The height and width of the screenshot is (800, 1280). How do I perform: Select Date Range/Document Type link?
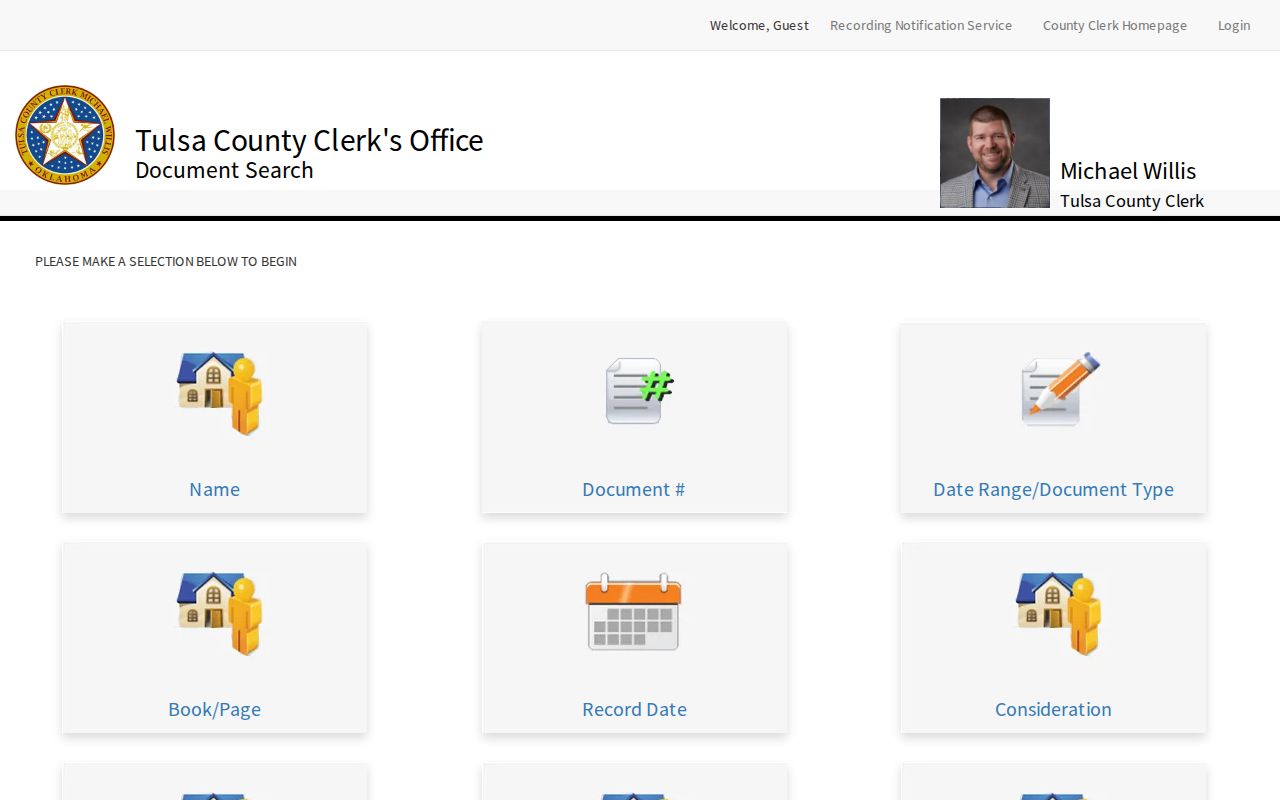click(1053, 489)
